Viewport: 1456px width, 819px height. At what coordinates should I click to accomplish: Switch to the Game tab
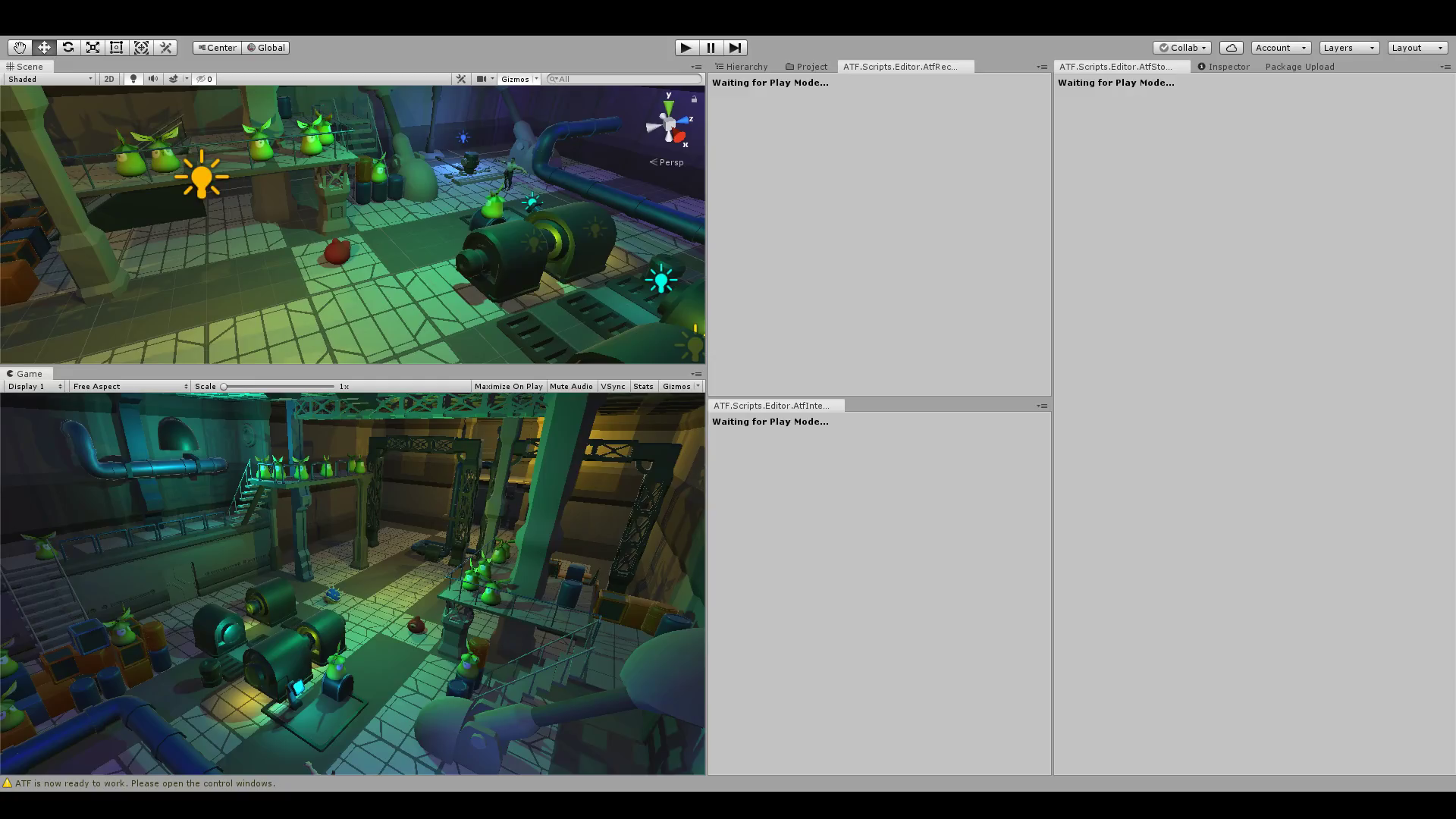click(25, 374)
